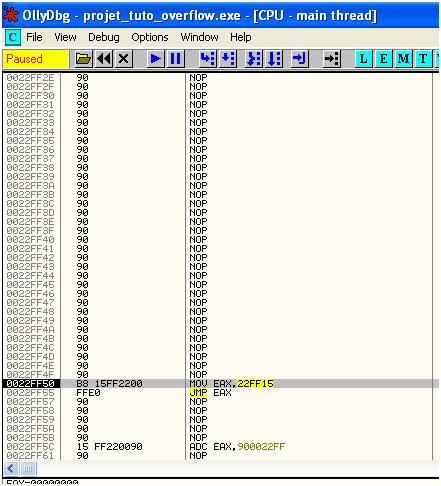This screenshot has height=486, width=441.
Task: Click the Step over toolbar icon
Action: click(228, 59)
